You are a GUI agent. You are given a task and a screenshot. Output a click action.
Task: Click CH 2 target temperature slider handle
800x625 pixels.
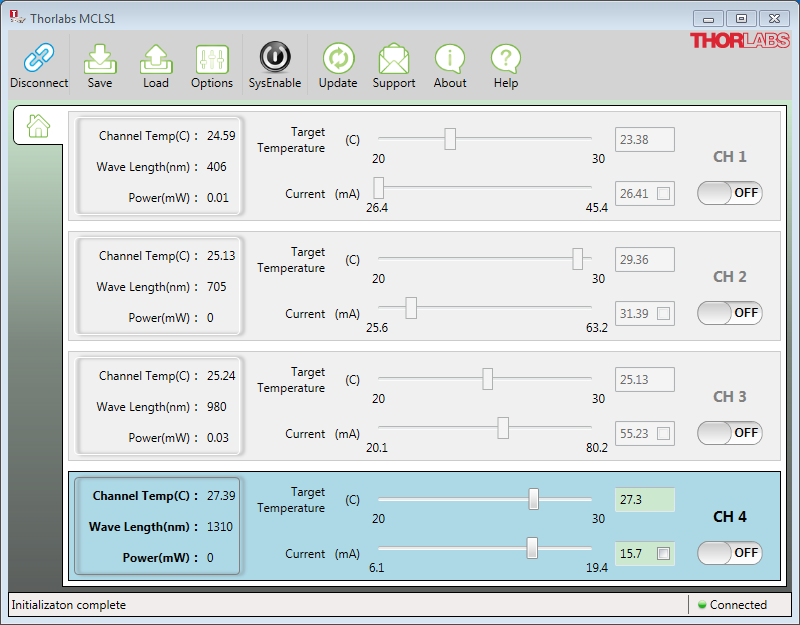point(577,259)
